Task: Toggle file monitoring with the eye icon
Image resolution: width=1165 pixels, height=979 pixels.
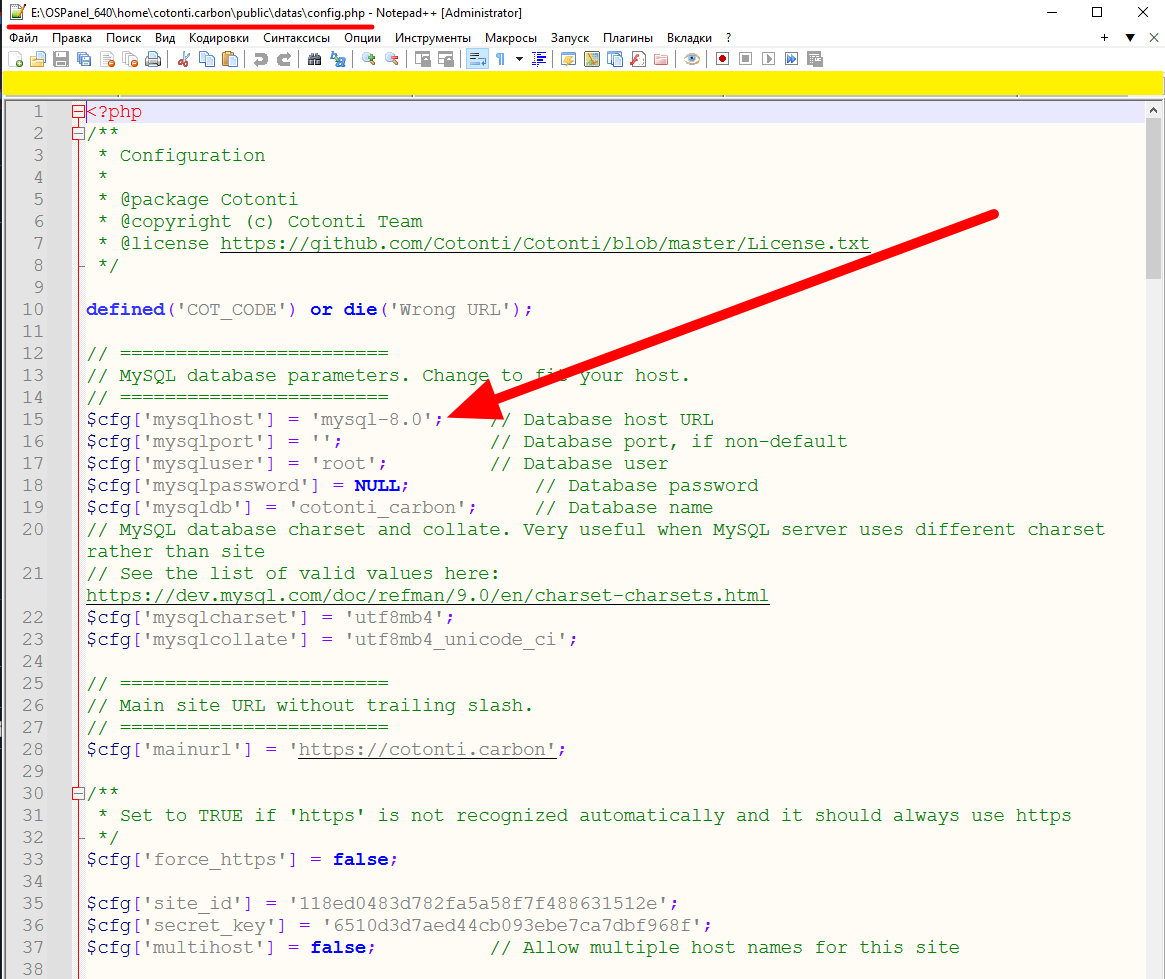Action: (x=692, y=59)
